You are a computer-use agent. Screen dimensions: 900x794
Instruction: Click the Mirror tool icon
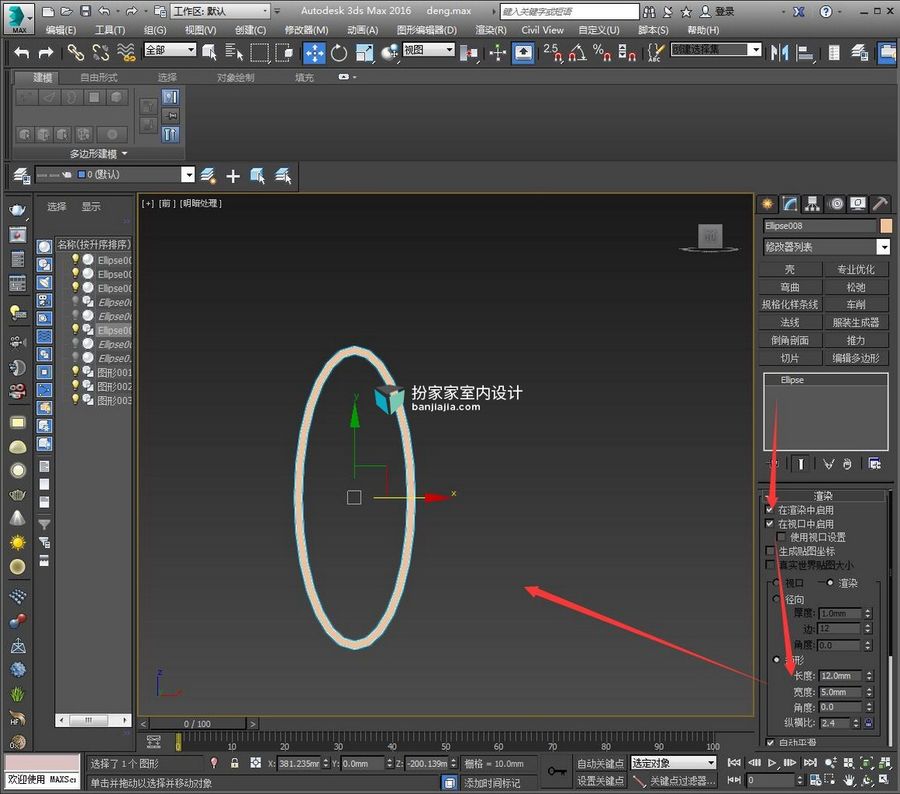(779, 53)
